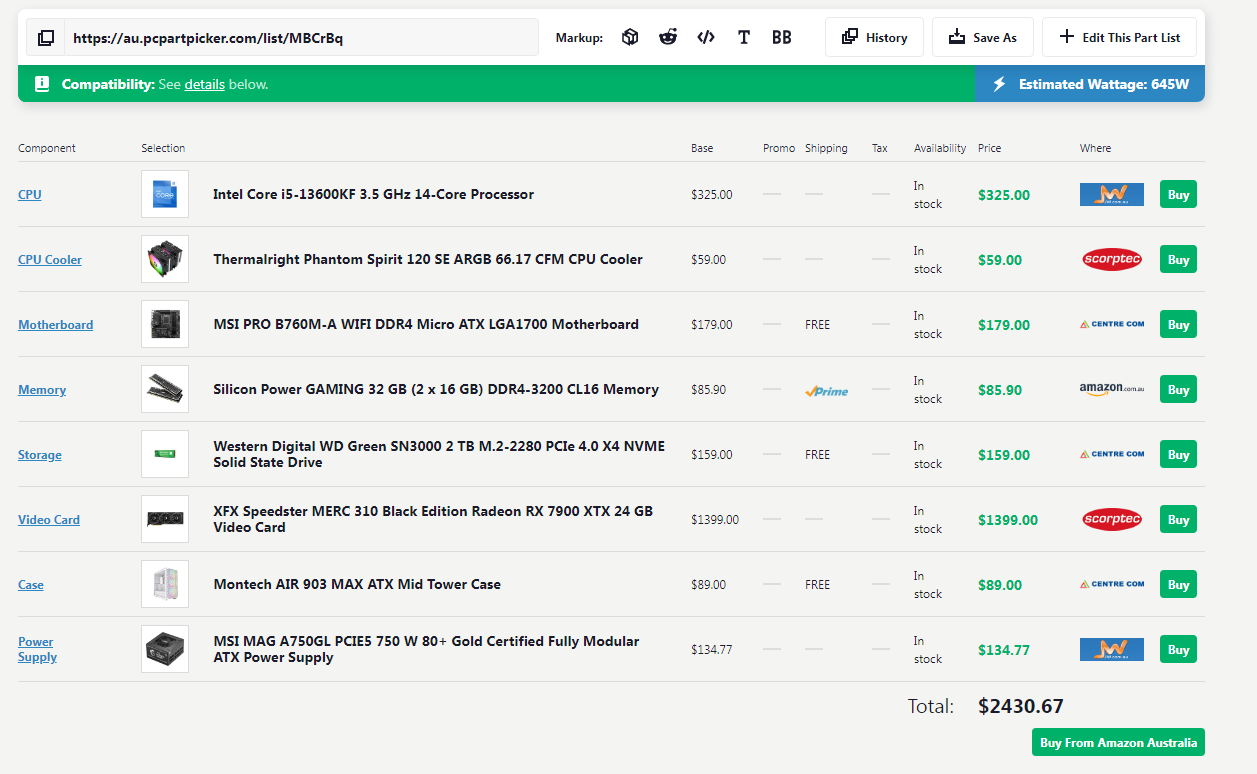Open the Case component link
1257x774 pixels.
(31, 584)
